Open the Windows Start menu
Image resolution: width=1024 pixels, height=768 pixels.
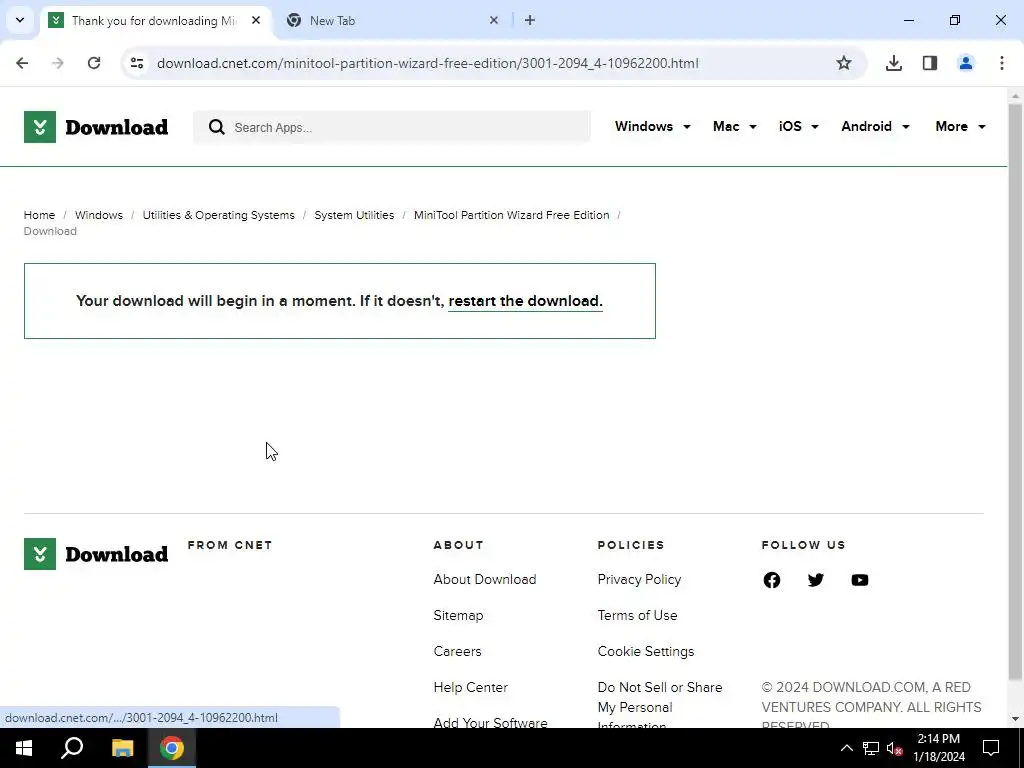(x=24, y=748)
